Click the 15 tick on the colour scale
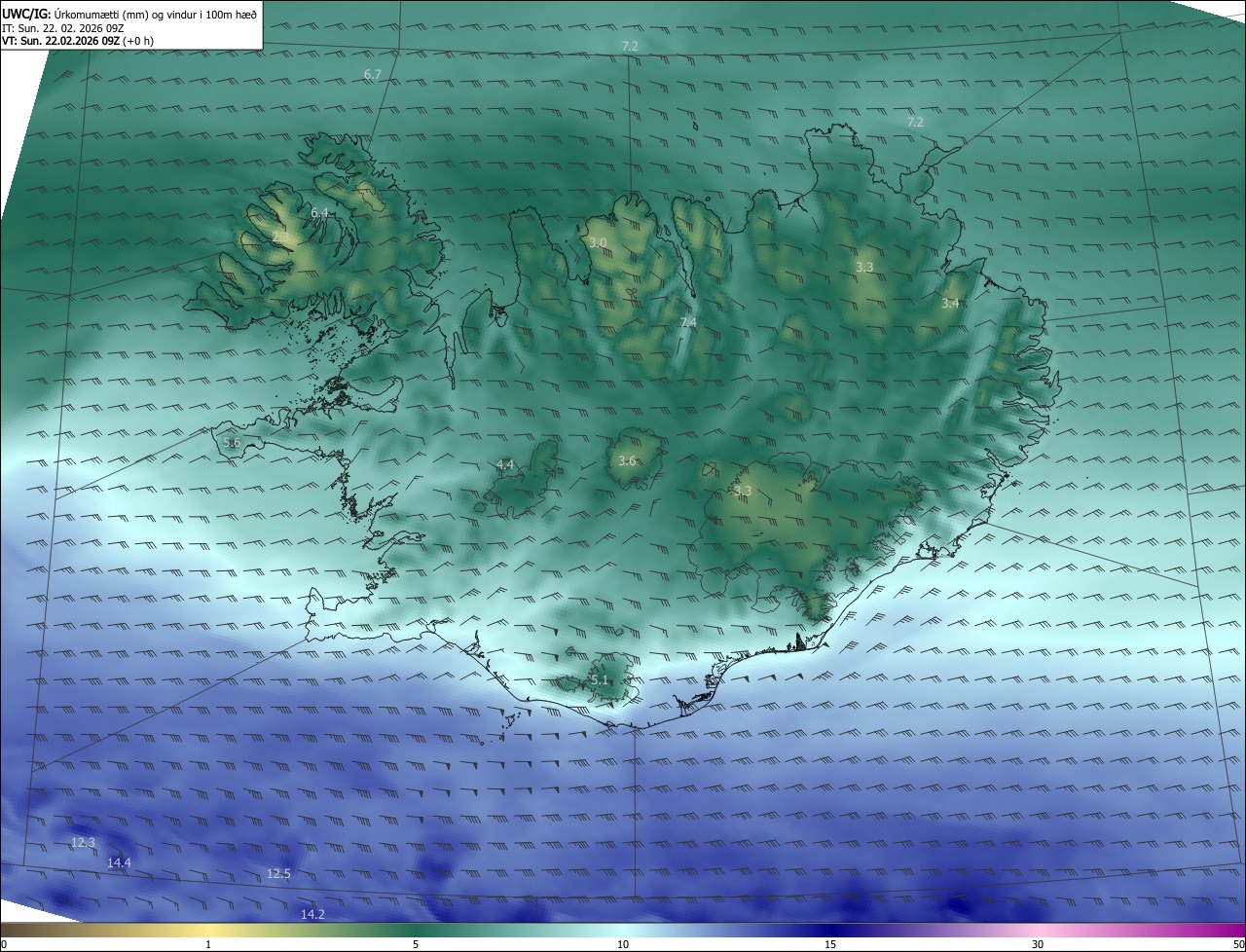Viewport: 1246px width, 952px height. tap(830, 944)
